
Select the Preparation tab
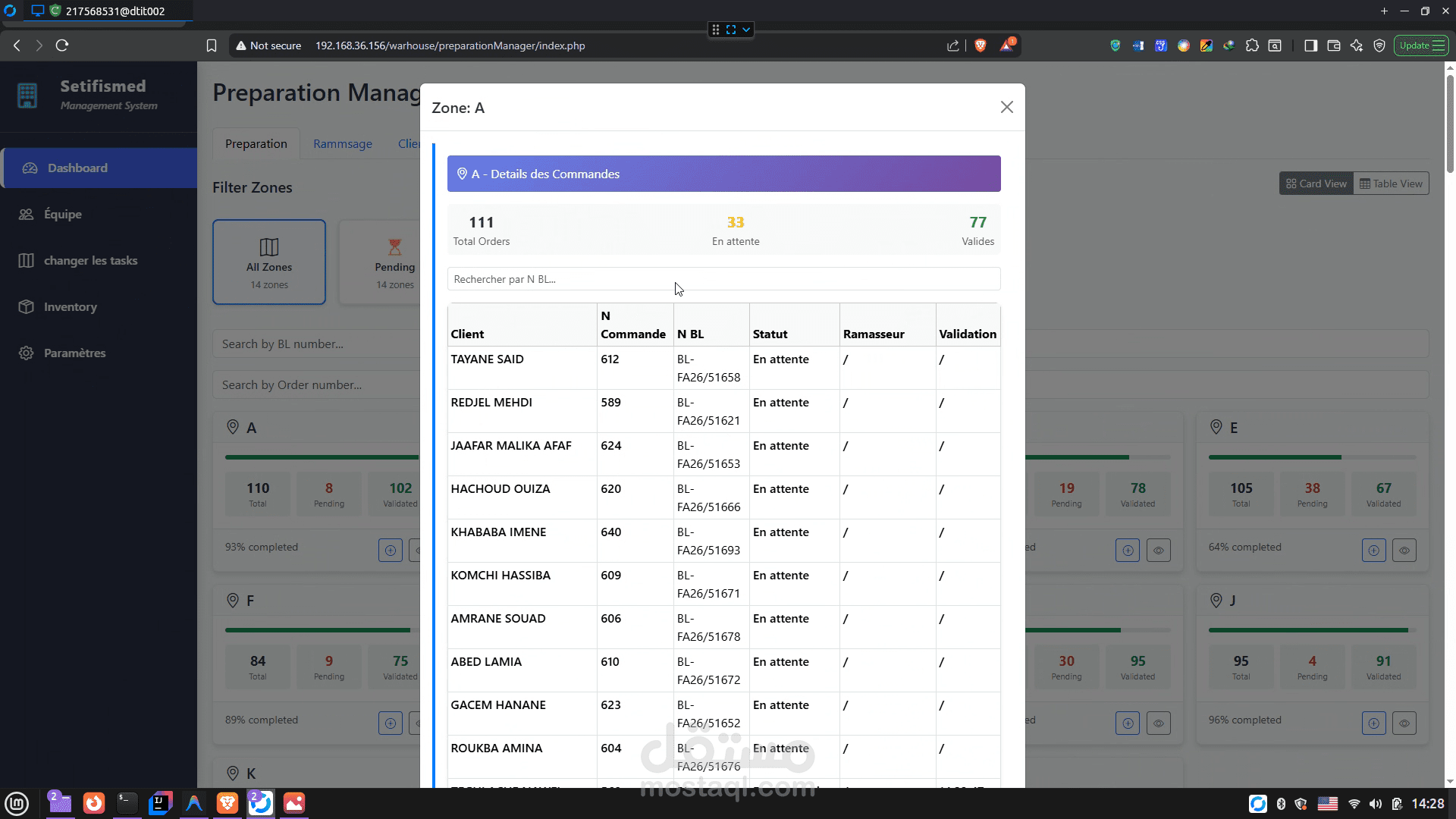click(x=256, y=143)
